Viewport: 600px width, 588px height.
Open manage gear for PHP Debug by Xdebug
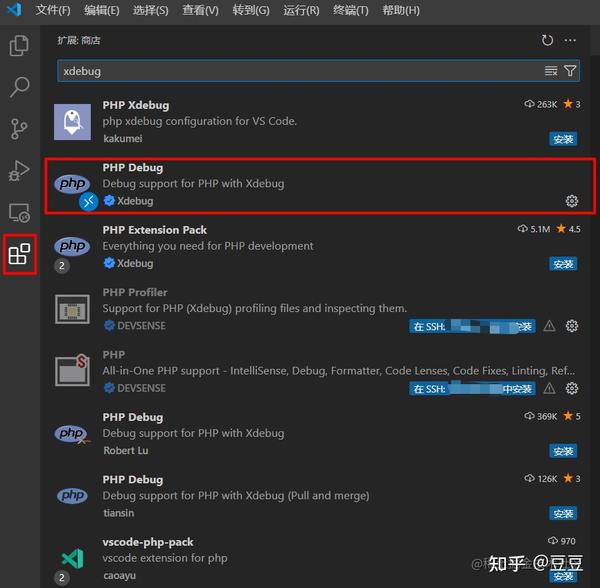(572, 201)
